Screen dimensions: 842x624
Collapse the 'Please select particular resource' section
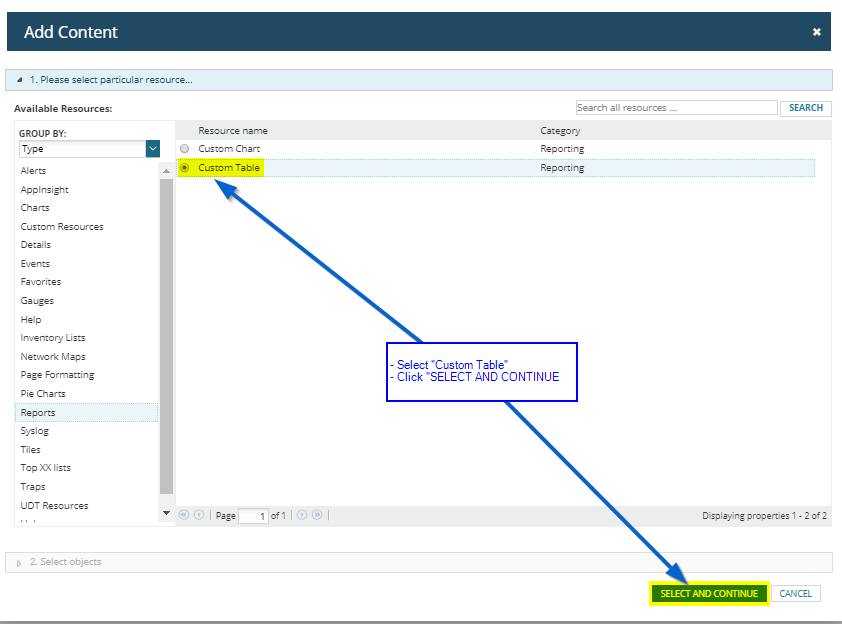20,80
